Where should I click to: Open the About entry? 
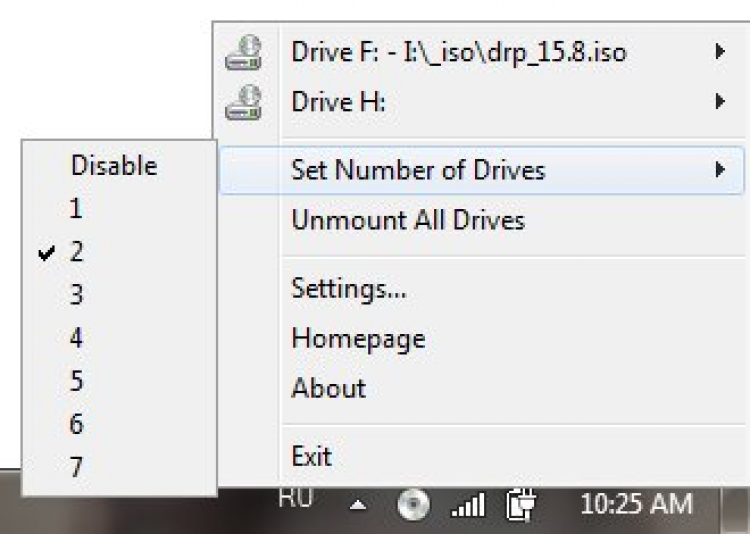pyautogui.click(x=328, y=388)
